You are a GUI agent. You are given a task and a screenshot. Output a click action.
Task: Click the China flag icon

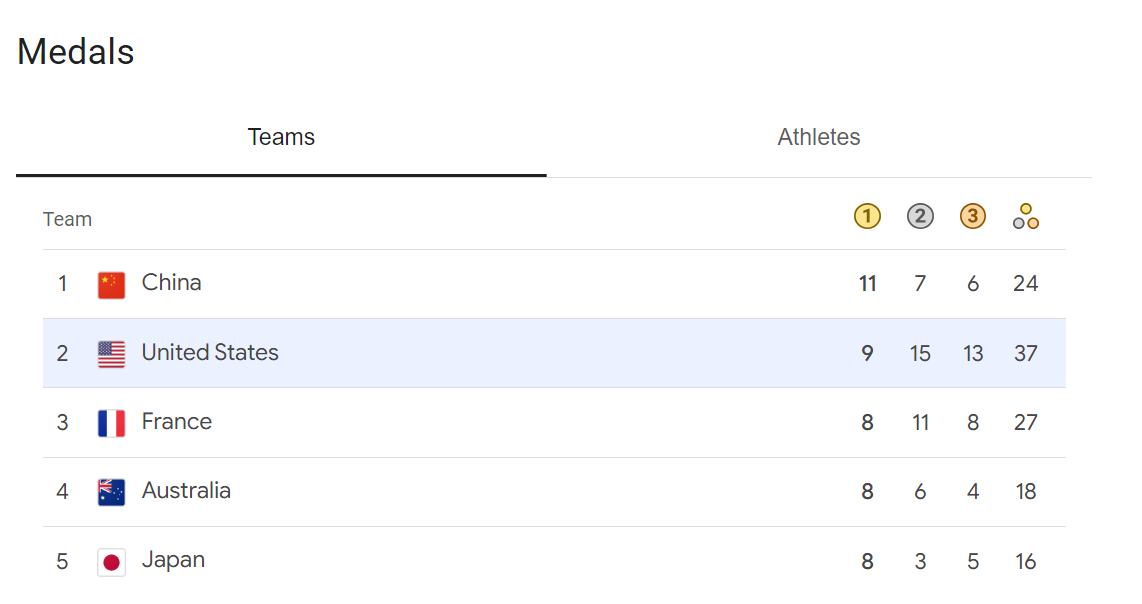pyautogui.click(x=111, y=285)
